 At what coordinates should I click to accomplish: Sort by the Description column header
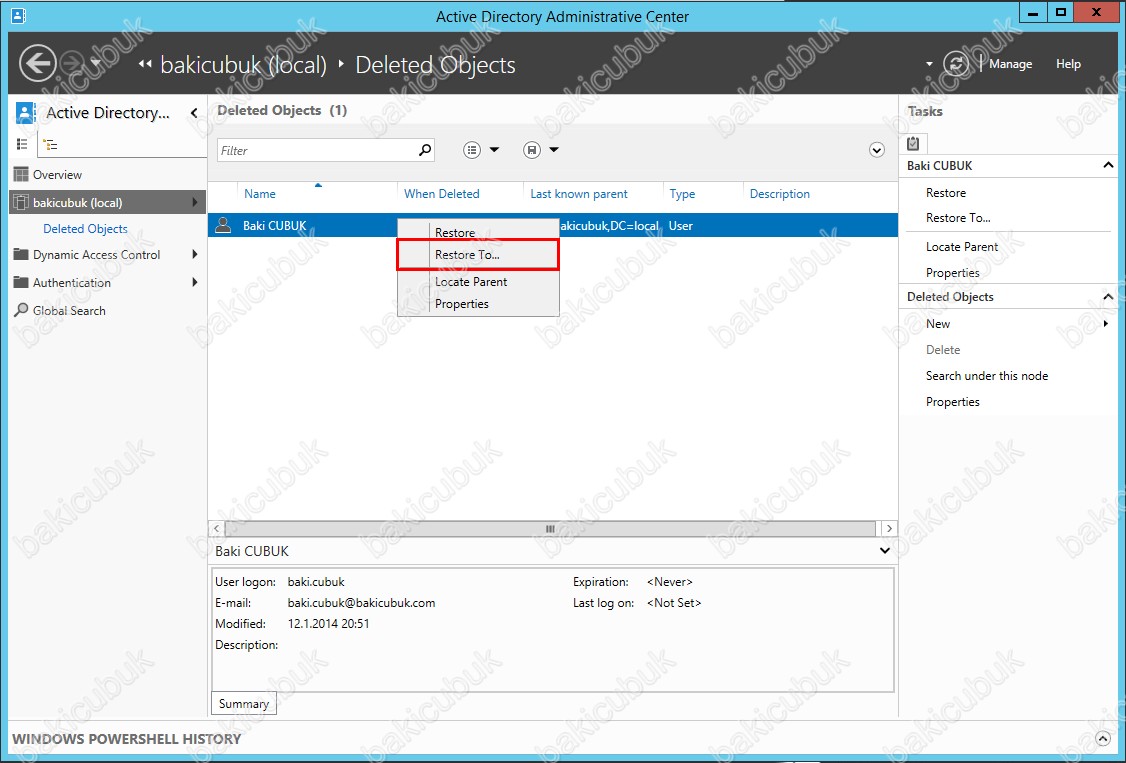coord(780,194)
